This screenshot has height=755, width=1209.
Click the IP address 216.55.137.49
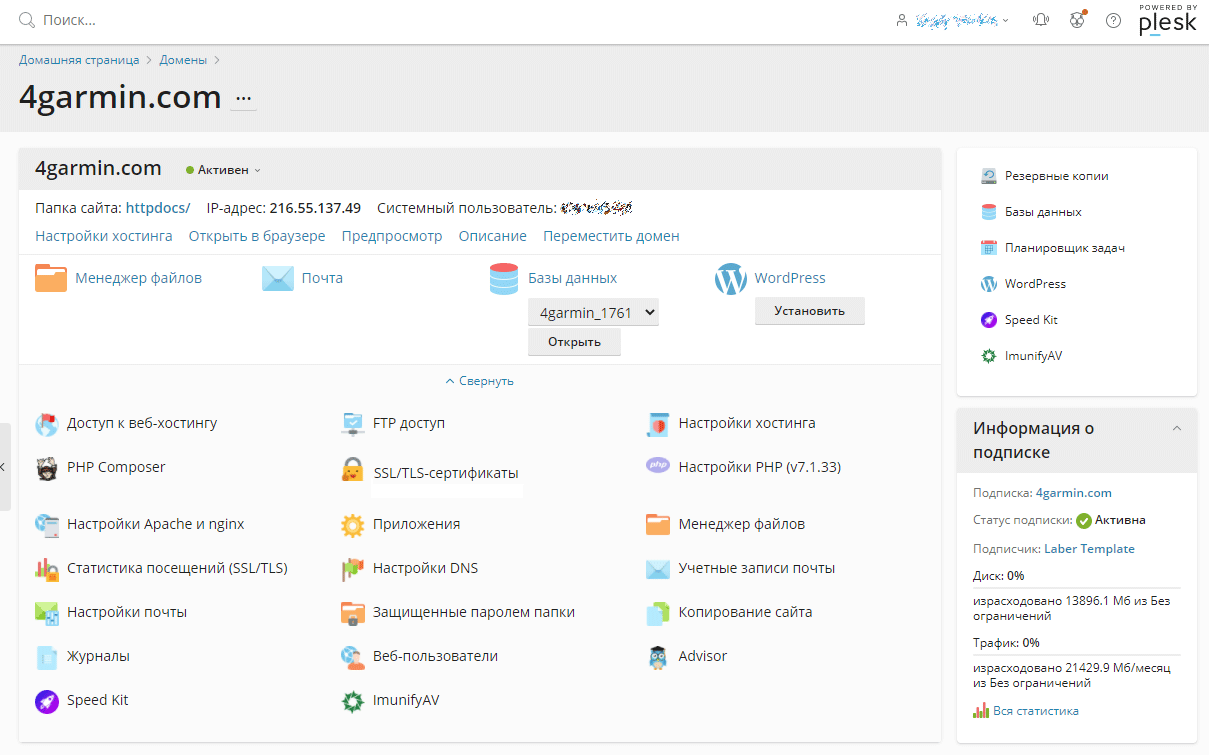315,208
